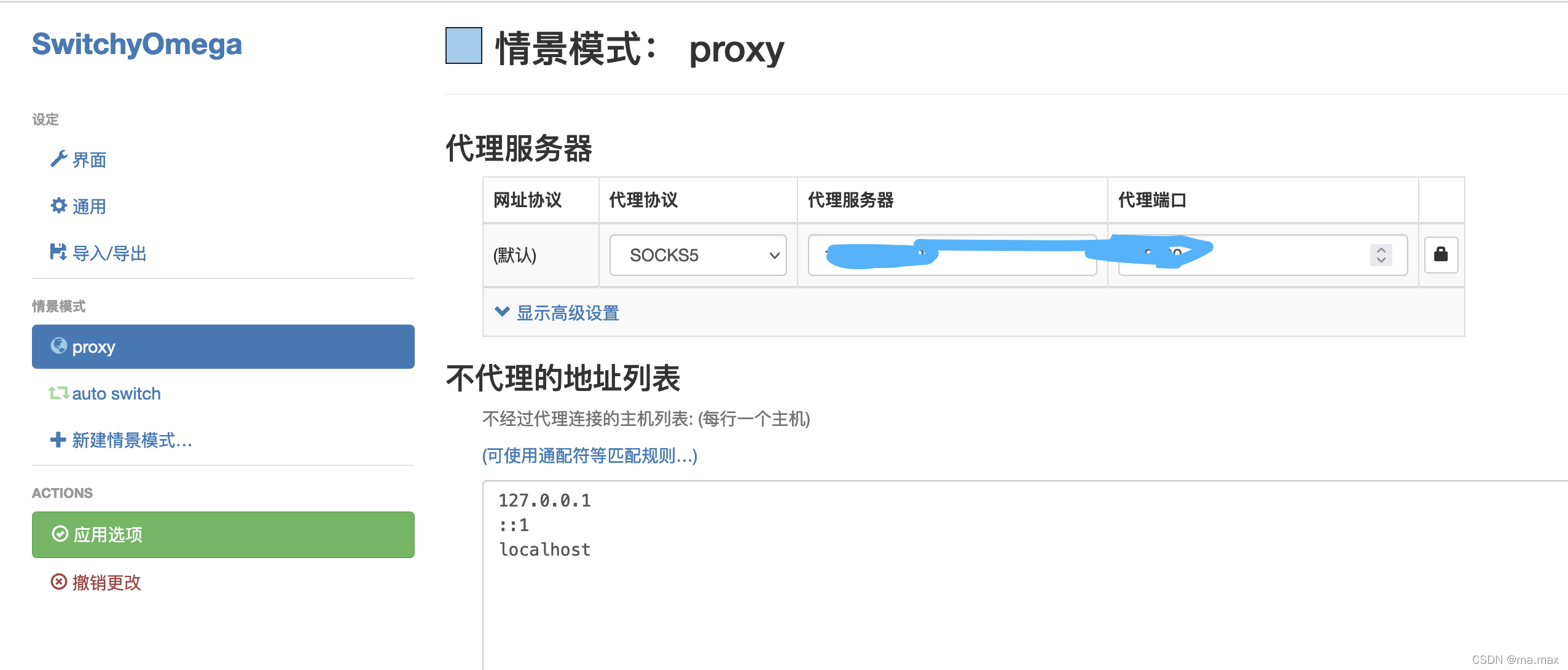
Task: Open the wildcard rules help link
Action: point(590,455)
